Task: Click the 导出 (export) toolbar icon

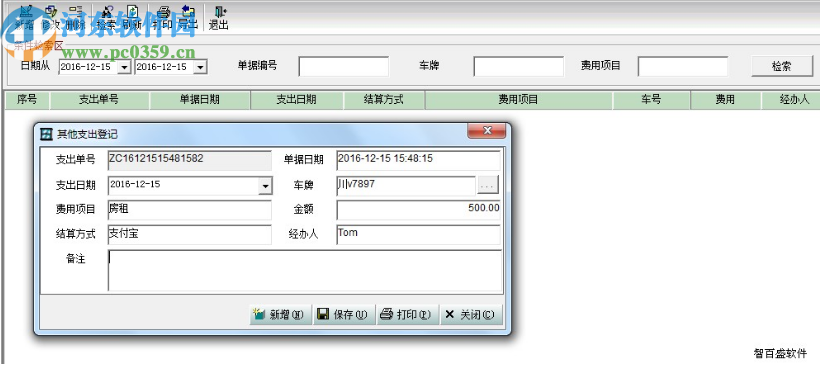Action: point(188,17)
